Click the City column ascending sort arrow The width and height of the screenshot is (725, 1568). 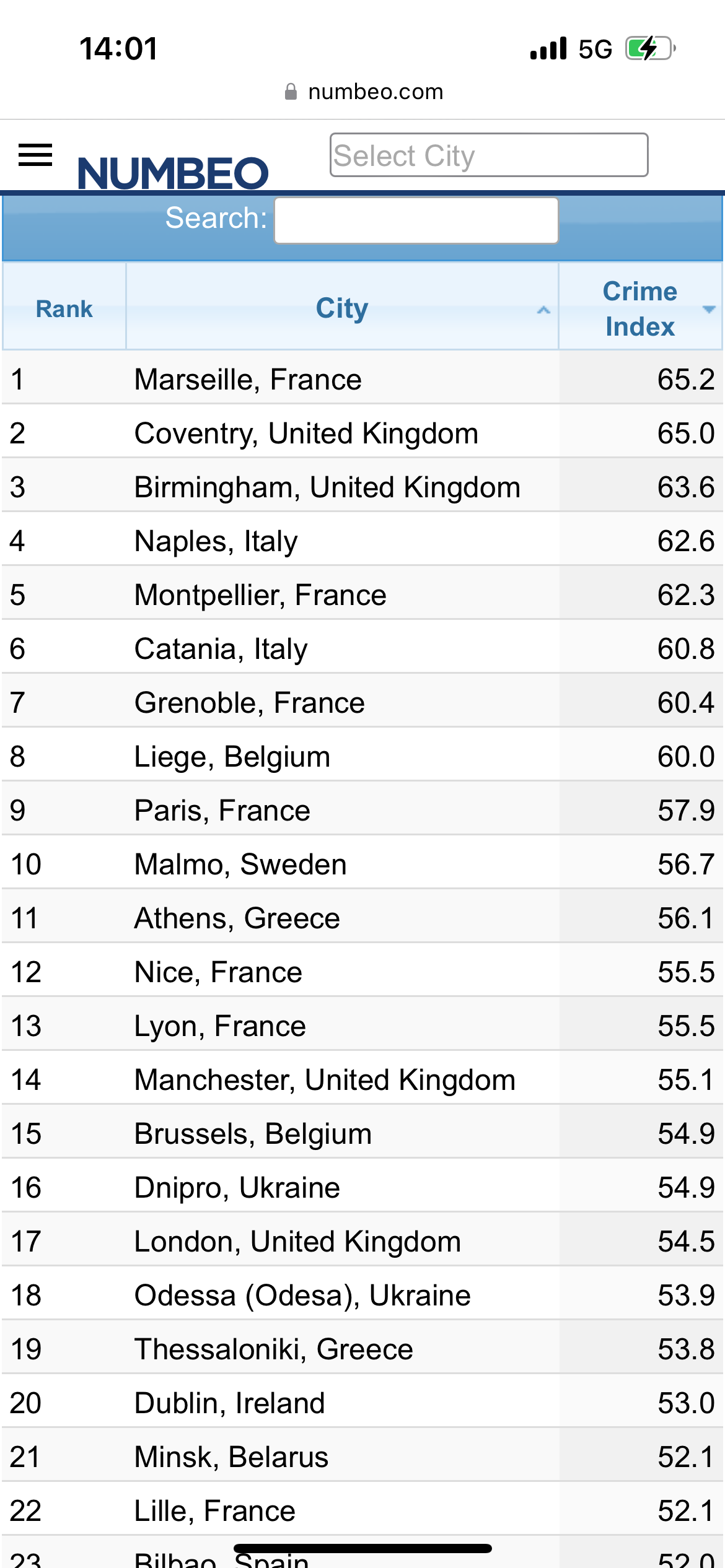[x=543, y=310]
